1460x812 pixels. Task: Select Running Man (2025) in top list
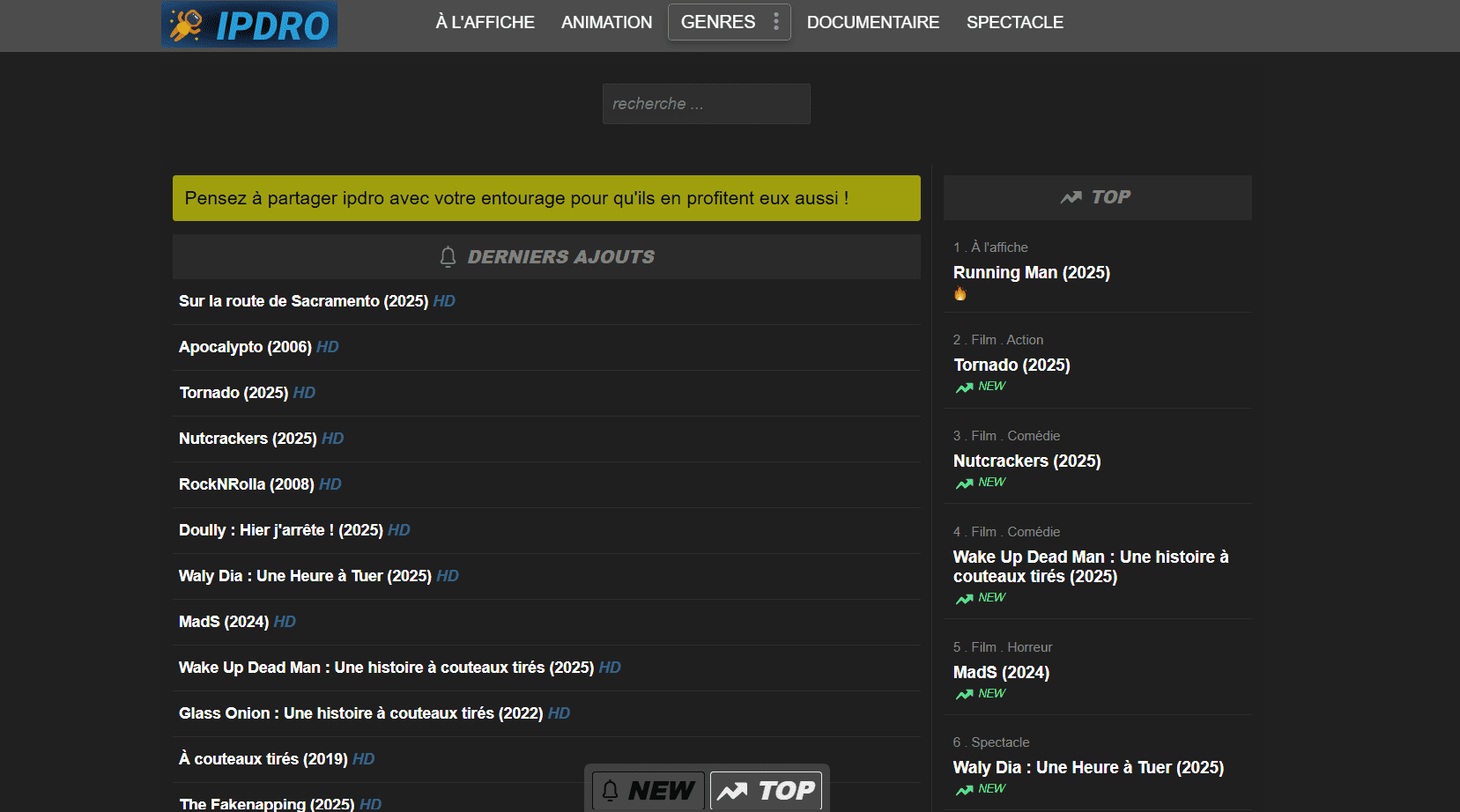point(1031,273)
